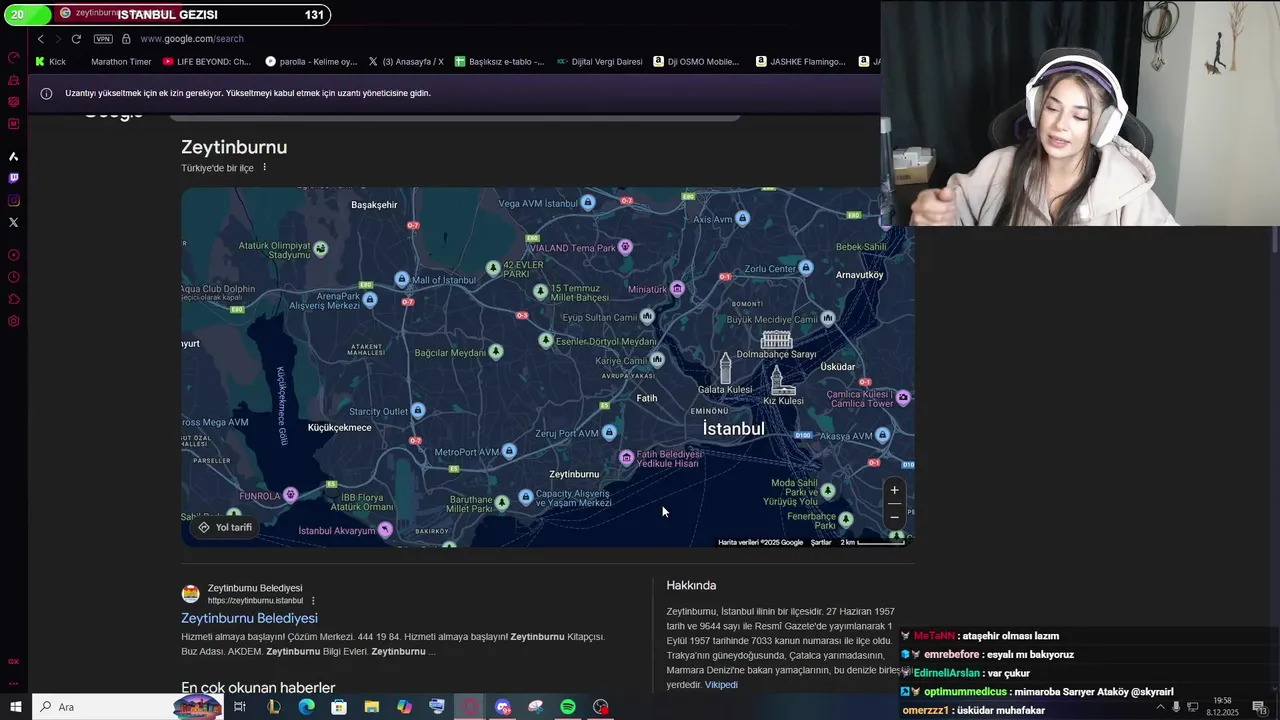Open the Windows Start menu

pyautogui.click(x=16, y=707)
